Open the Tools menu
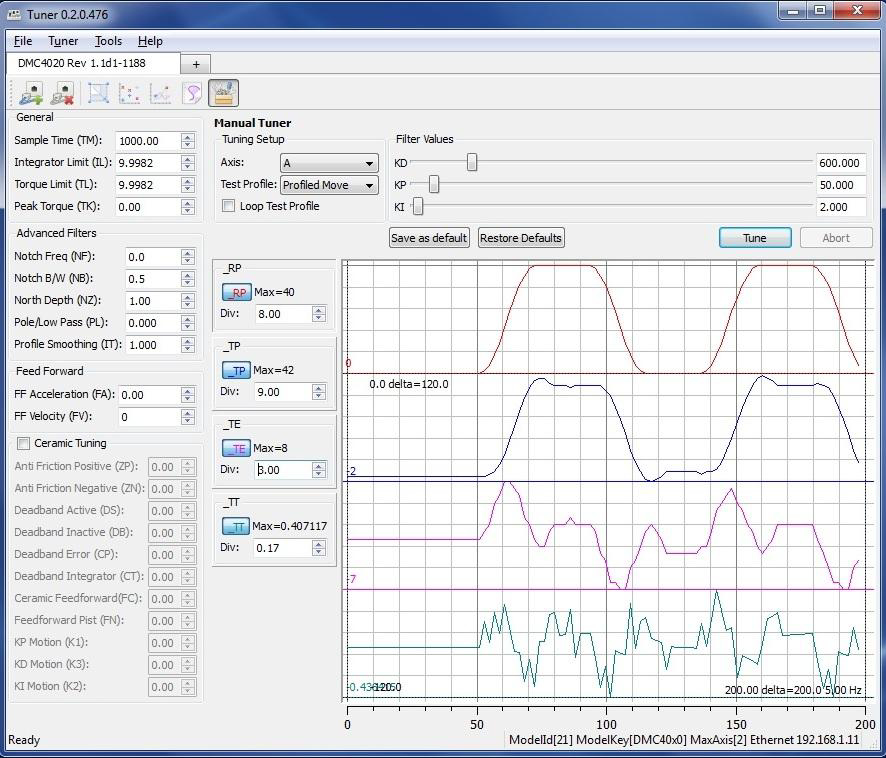Viewport: 886px width, 758px height. (108, 41)
